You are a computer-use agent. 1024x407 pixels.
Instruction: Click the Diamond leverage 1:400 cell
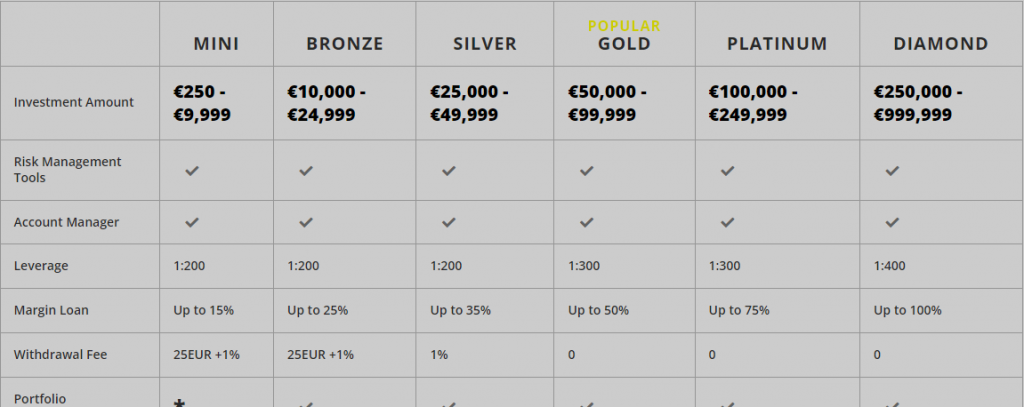[x=889, y=266]
